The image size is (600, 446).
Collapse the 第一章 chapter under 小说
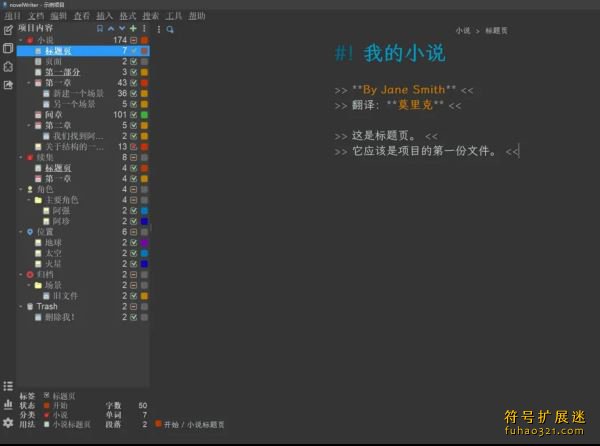coord(29,83)
